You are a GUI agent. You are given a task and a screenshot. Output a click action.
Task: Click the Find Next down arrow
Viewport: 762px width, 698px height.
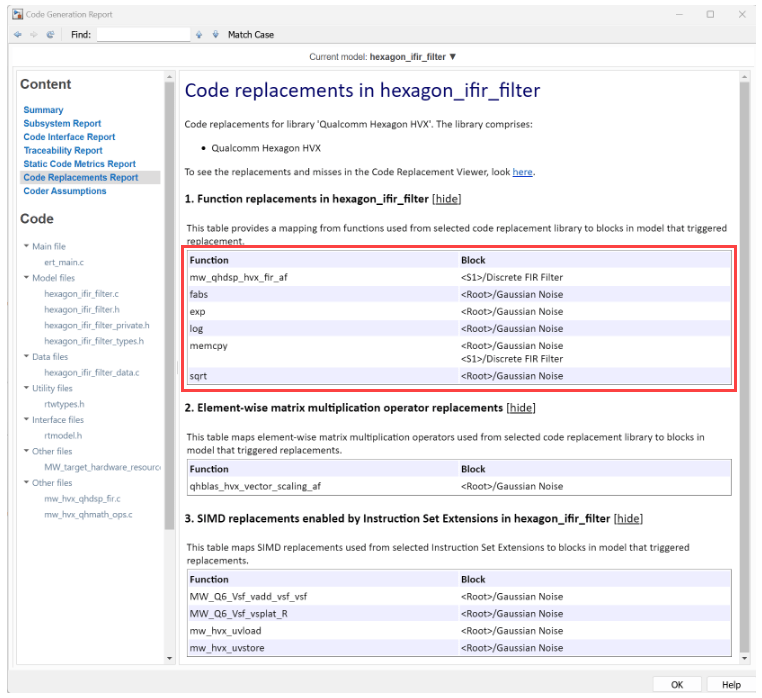coord(215,35)
